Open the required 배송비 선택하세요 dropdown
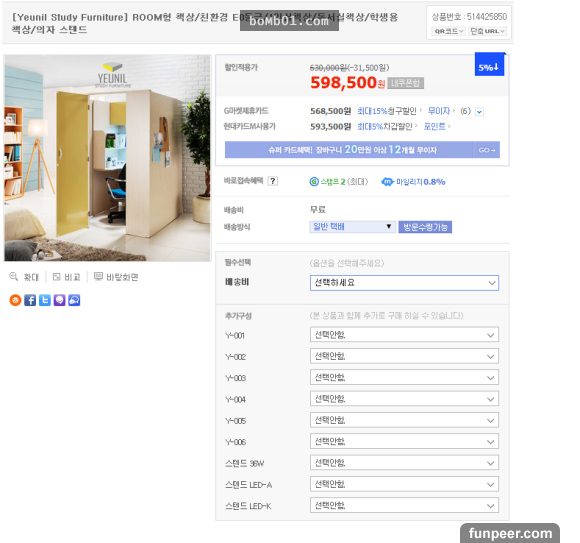 point(404,283)
